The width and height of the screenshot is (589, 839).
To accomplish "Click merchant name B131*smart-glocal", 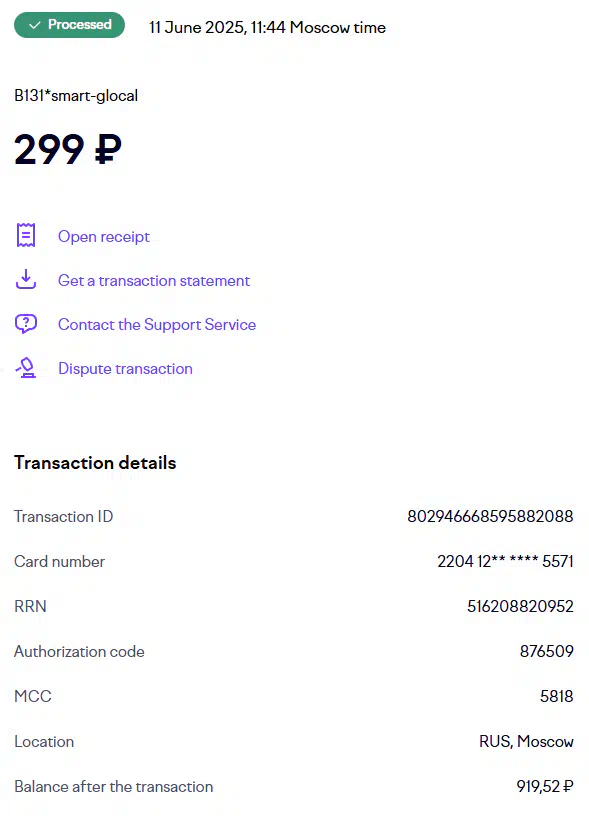I will pyautogui.click(x=76, y=96).
